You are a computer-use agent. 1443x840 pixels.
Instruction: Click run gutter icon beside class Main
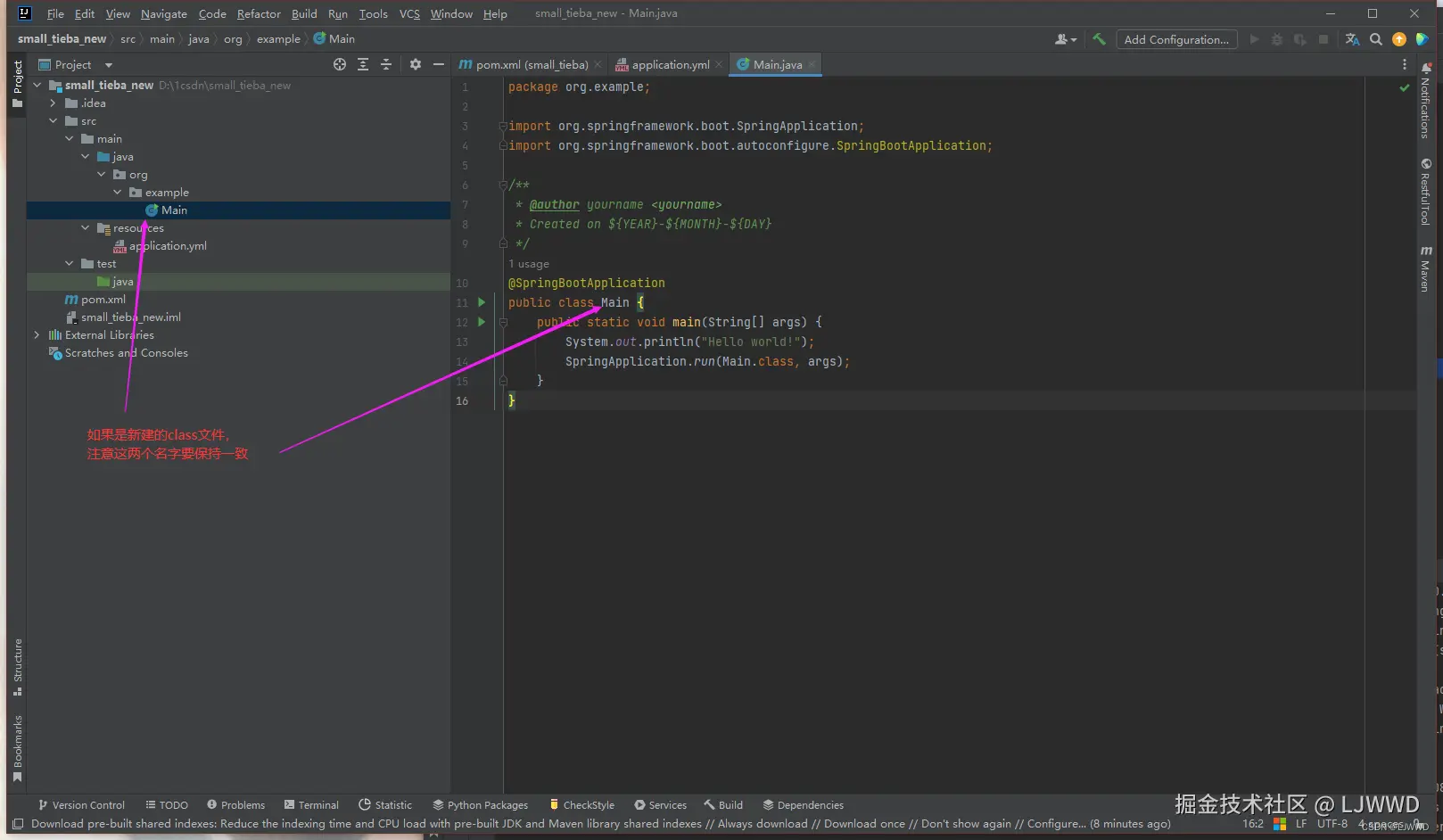(x=482, y=302)
